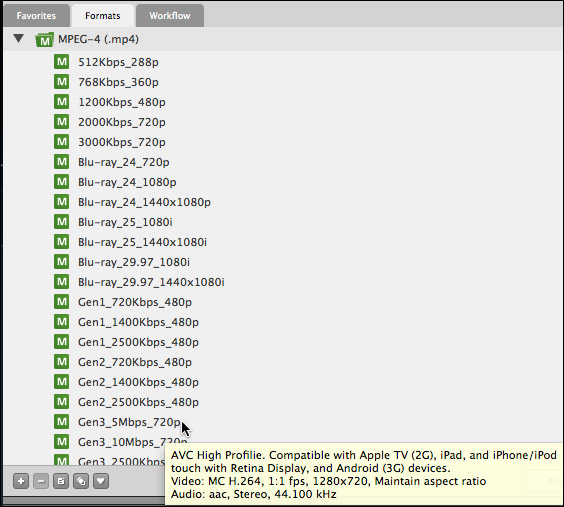The width and height of the screenshot is (564, 507).
Task: Collapse the MPEG-4 (.mp4) group triangle
Action: click(x=18, y=38)
